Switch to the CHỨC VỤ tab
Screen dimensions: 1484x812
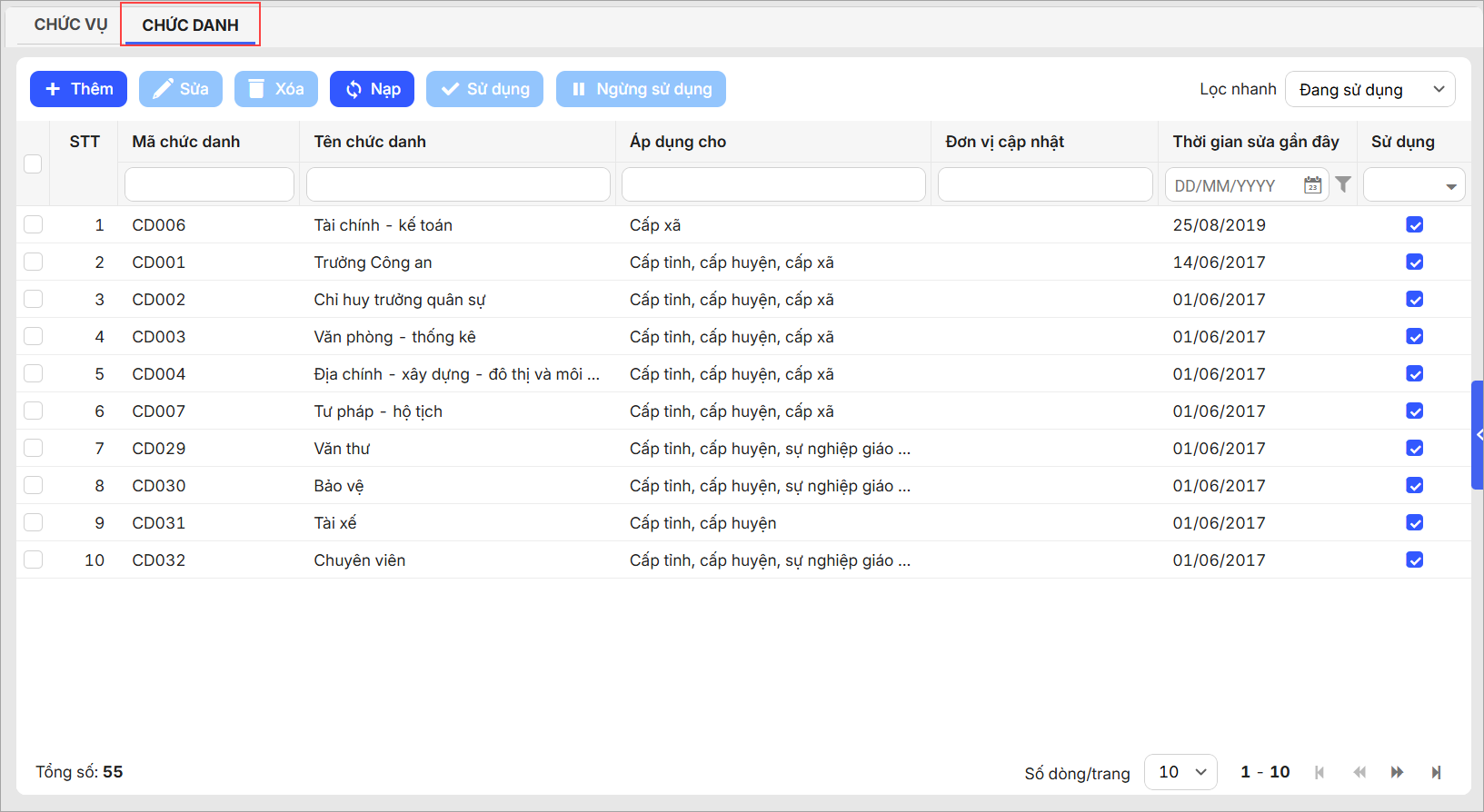(x=70, y=25)
